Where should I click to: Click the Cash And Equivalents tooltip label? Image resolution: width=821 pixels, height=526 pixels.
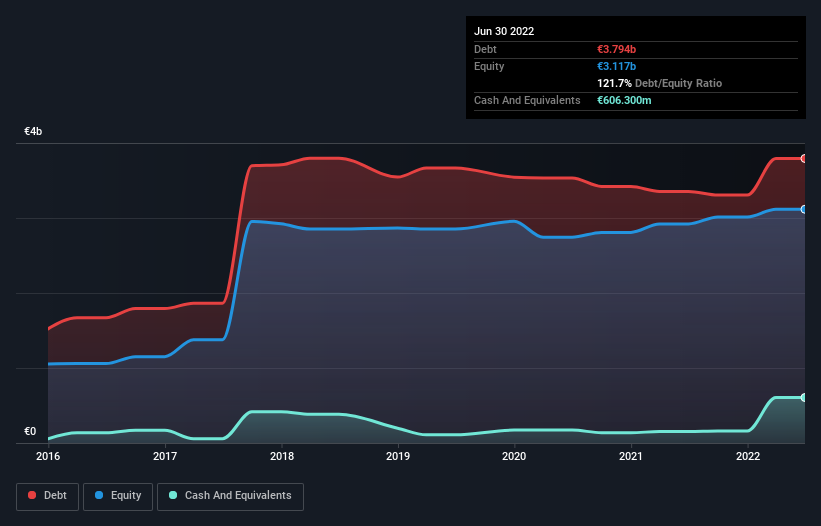(527, 100)
